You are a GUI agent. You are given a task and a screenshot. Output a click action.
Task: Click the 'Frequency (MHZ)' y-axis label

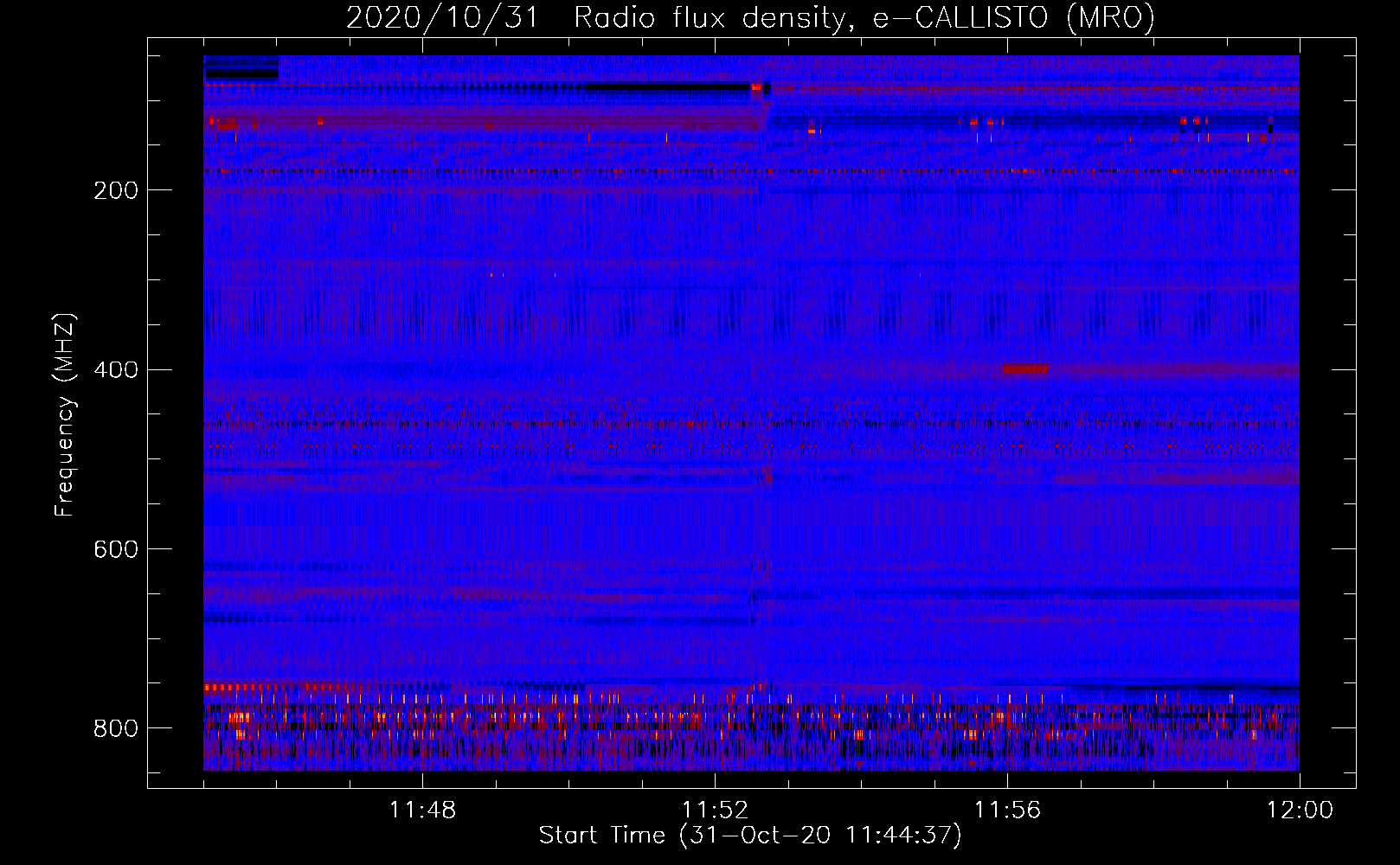click(65, 414)
